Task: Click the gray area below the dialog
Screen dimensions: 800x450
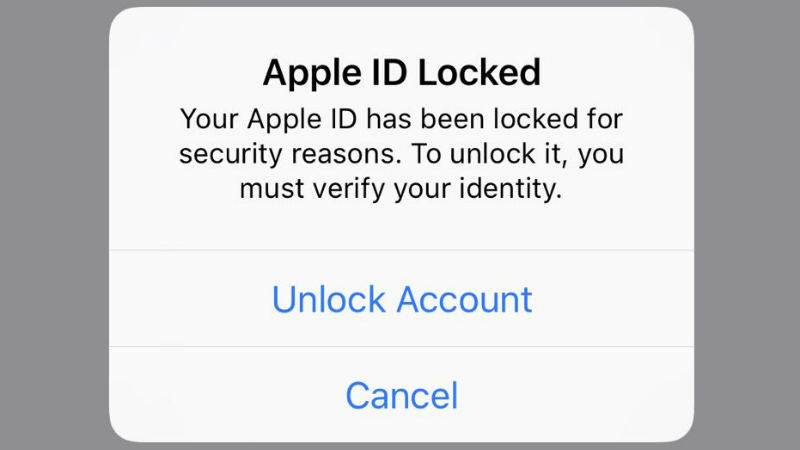Action: [x=401, y=446]
